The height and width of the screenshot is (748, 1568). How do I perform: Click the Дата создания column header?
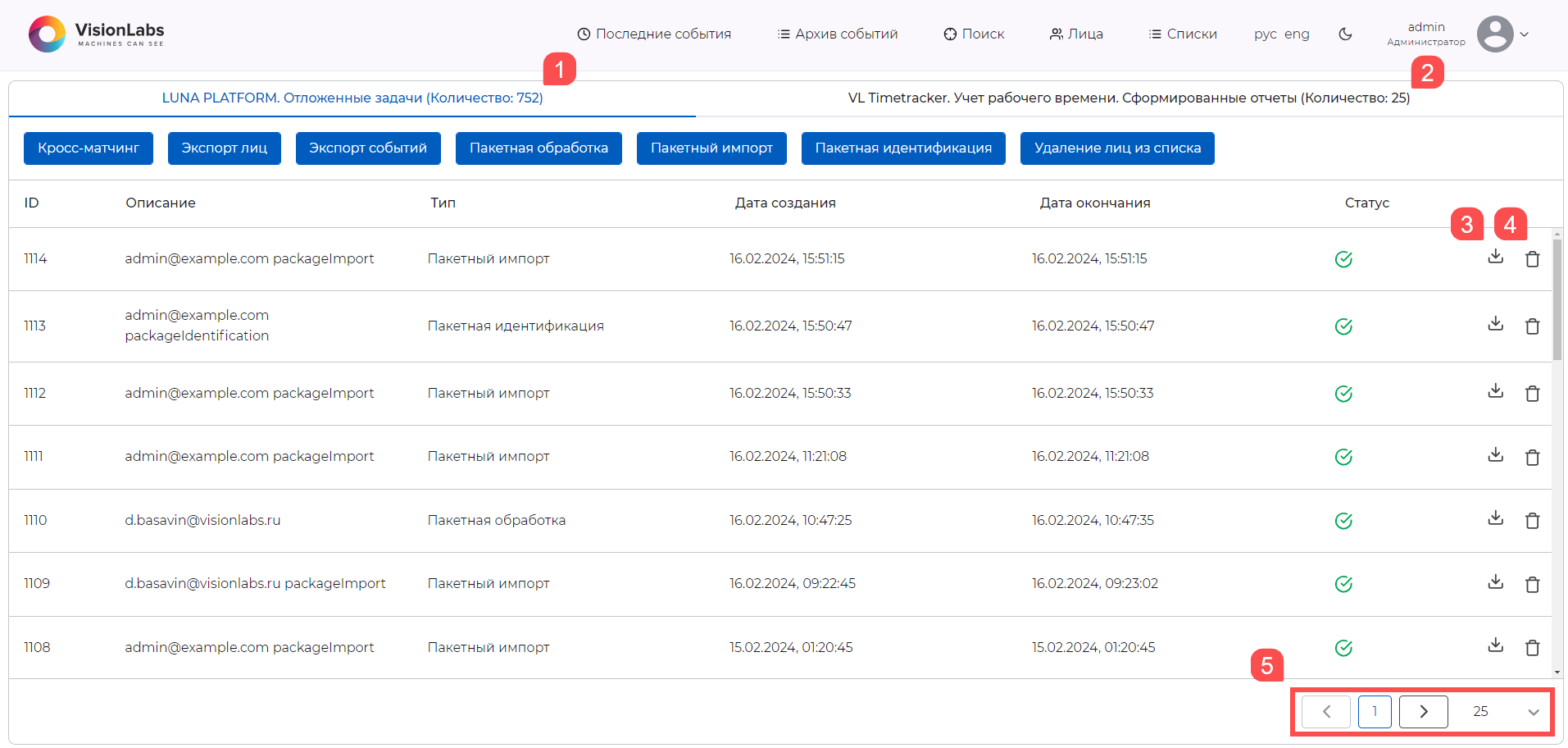pos(785,203)
